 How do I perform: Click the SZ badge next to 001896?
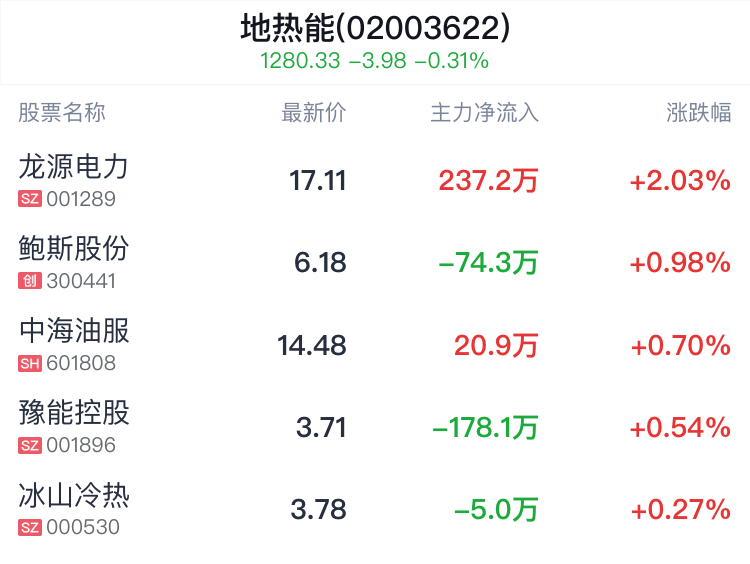(30, 445)
